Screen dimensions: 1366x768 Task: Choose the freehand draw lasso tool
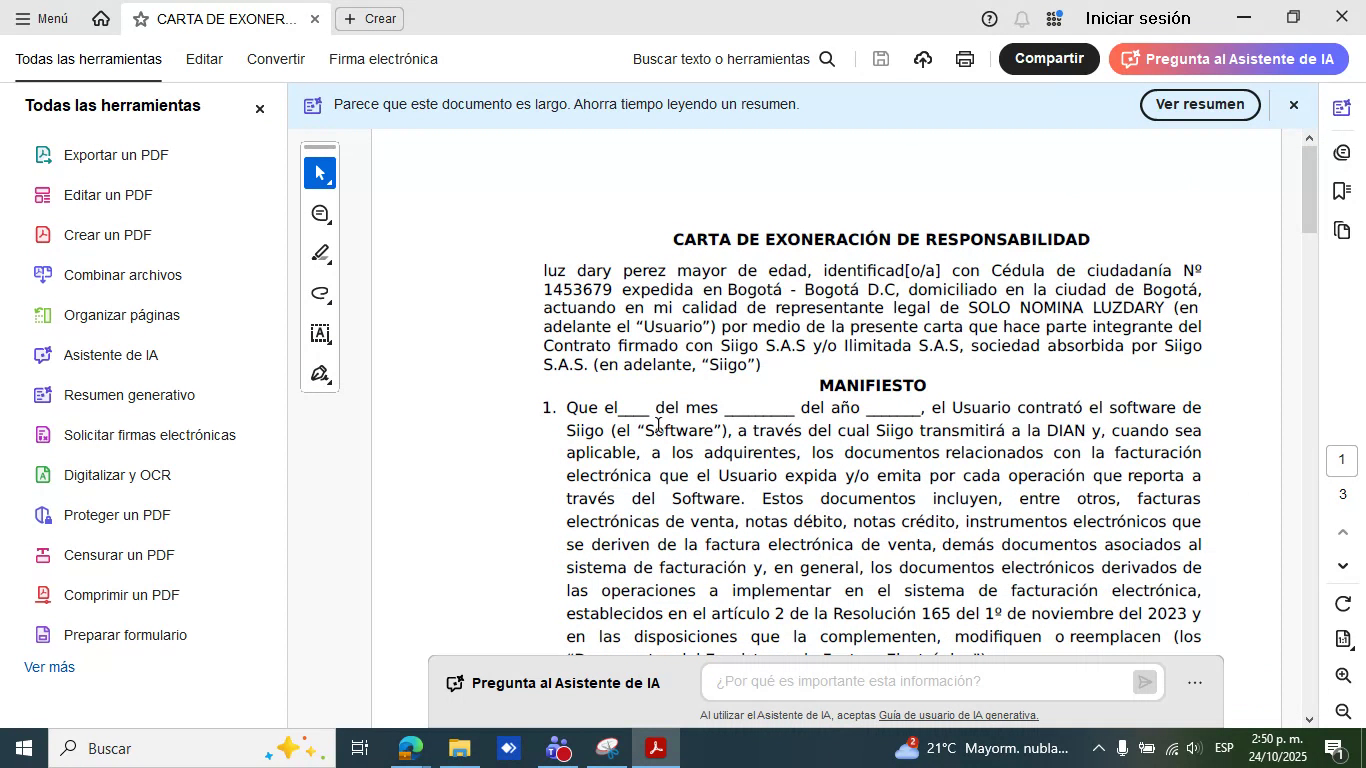tap(320, 293)
